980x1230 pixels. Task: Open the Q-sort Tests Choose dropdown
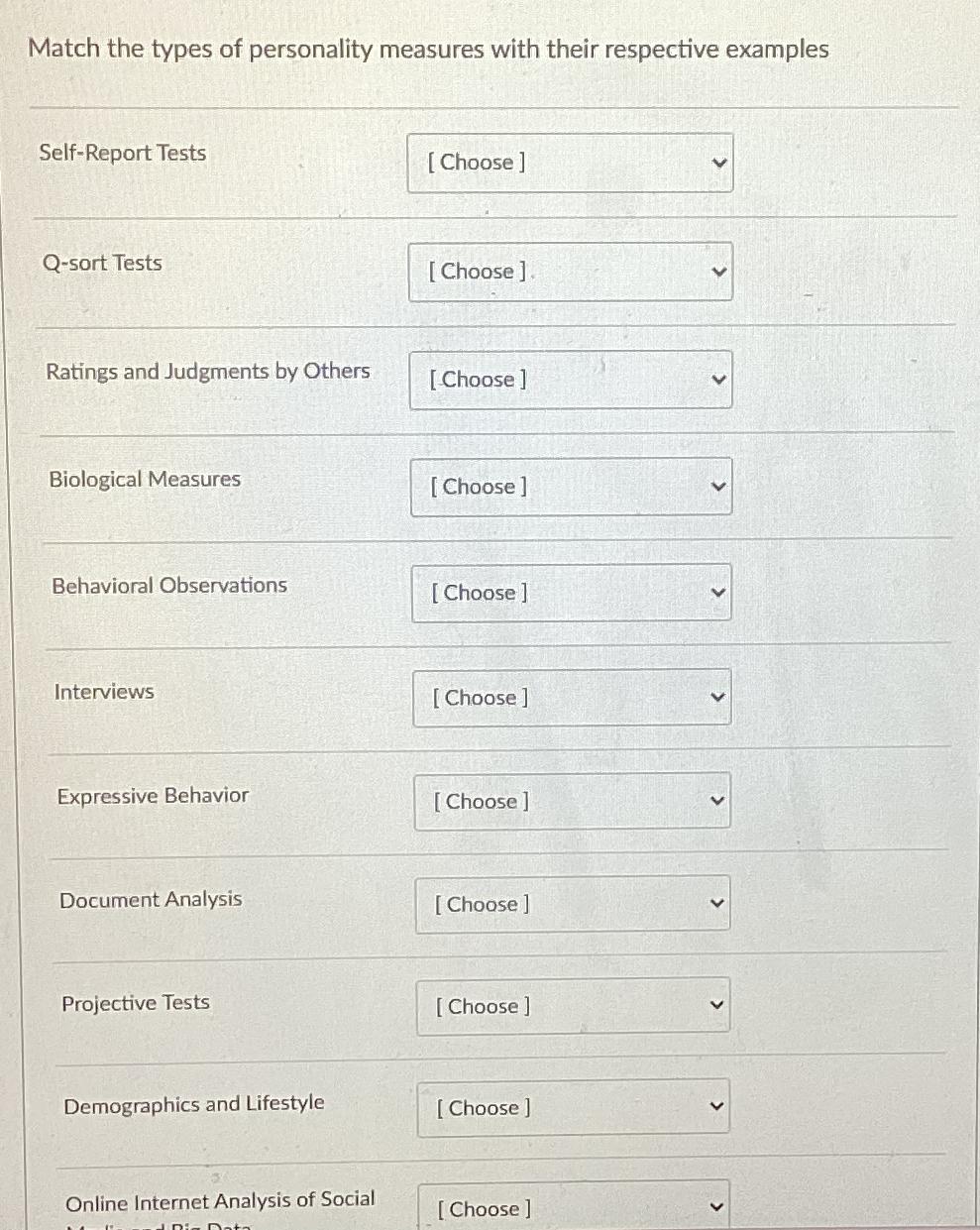tap(570, 271)
